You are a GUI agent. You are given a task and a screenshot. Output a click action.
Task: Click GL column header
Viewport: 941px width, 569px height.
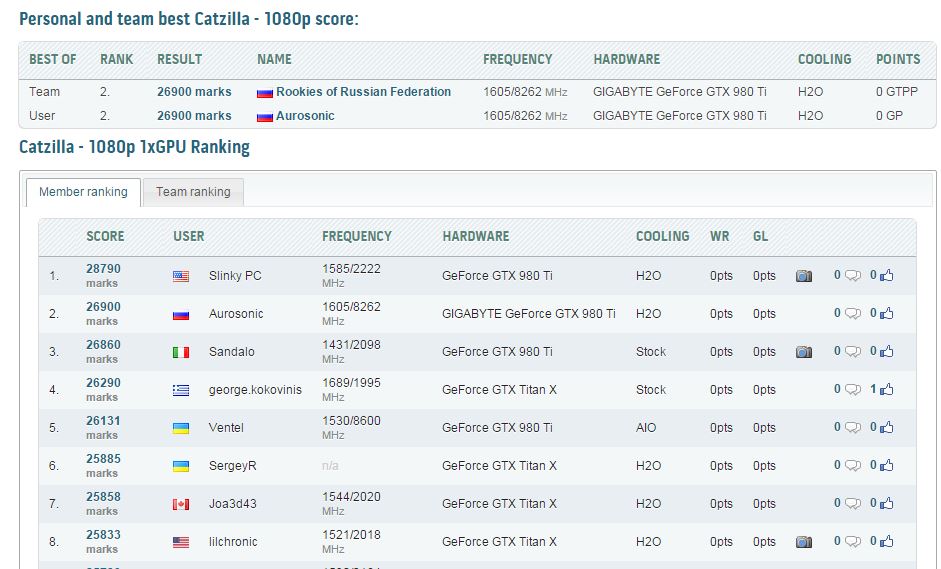click(760, 236)
